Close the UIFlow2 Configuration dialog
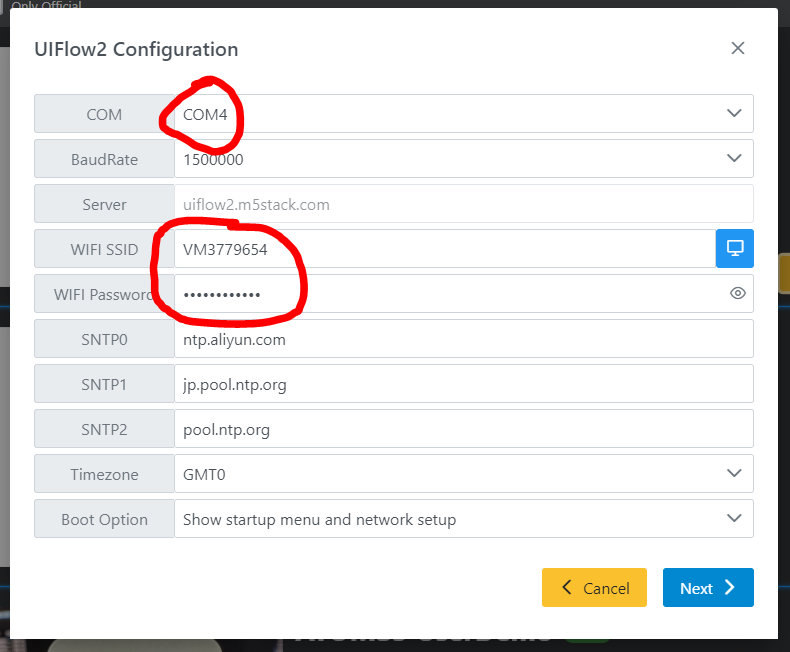The width and height of the screenshot is (790, 652). [x=738, y=48]
